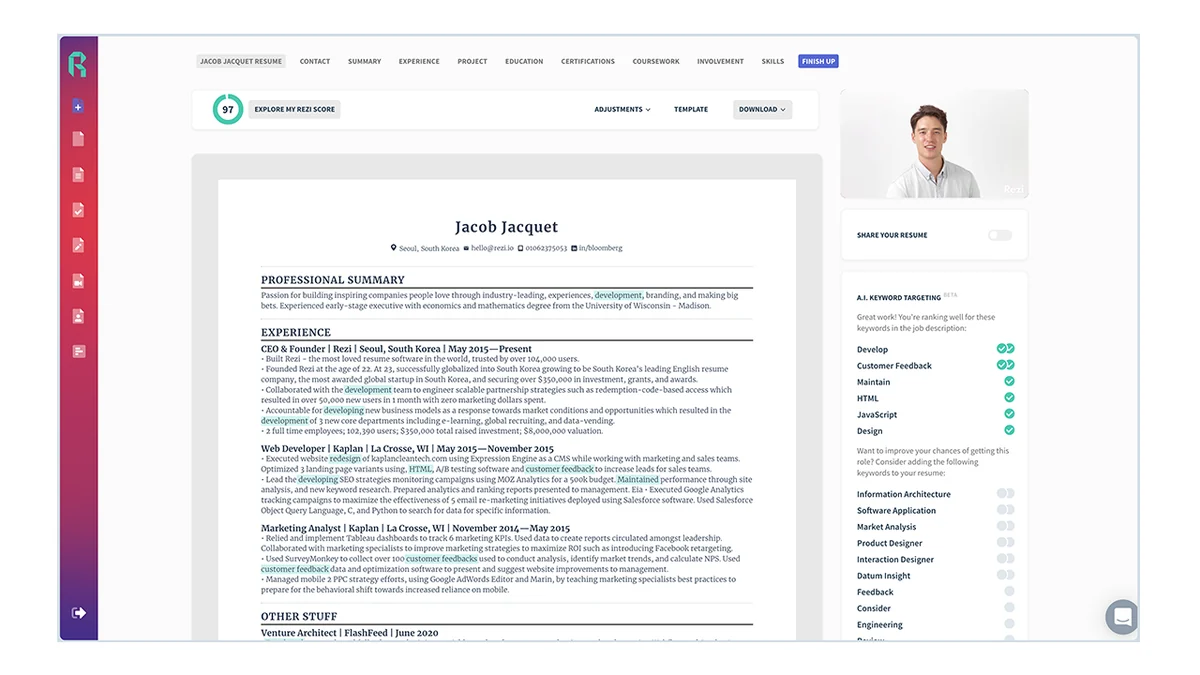Toggle the Share Your Resume switch
The width and height of the screenshot is (1200, 675).
pyautogui.click(x=999, y=235)
